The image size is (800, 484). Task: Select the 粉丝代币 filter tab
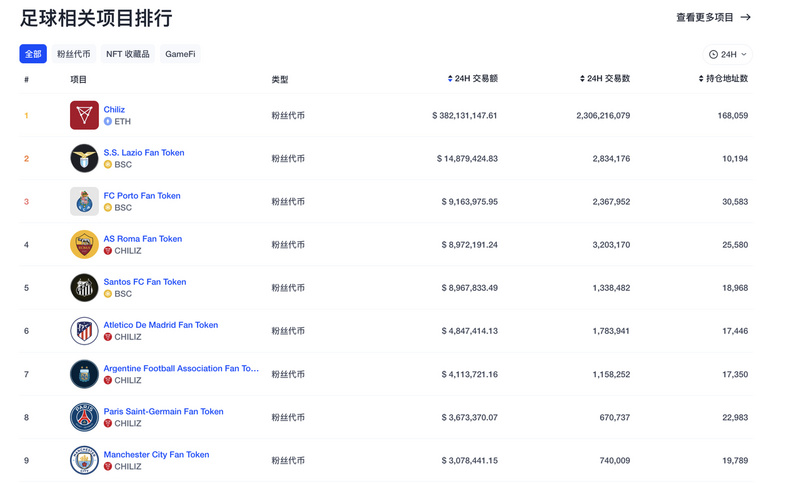tap(73, 54)
